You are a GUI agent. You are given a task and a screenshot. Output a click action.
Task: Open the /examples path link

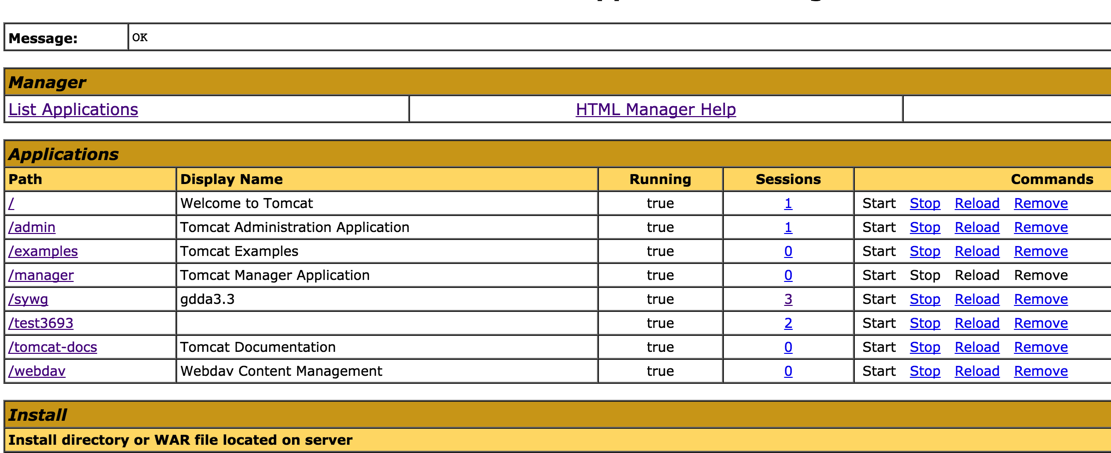pyautogui.click(x=43, y=251)
